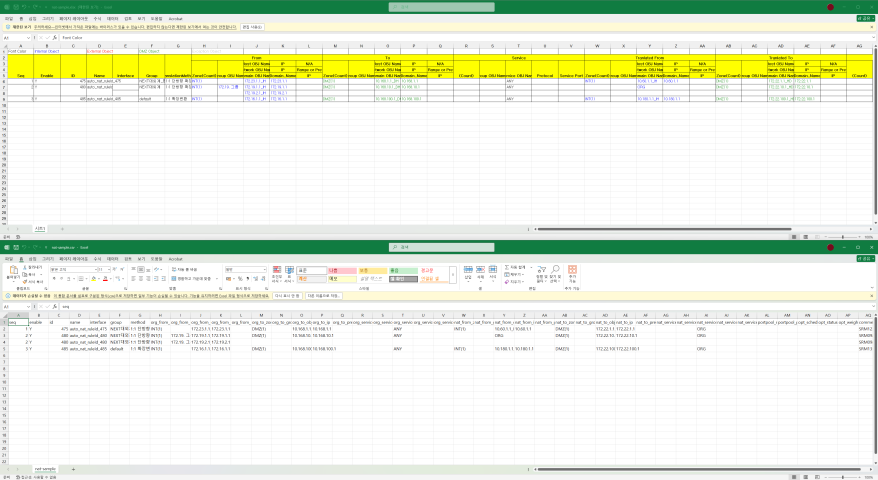Screen dimensions: 878x480
Task: Open the File menu in the upper window
Action: [x=9, y=18]
